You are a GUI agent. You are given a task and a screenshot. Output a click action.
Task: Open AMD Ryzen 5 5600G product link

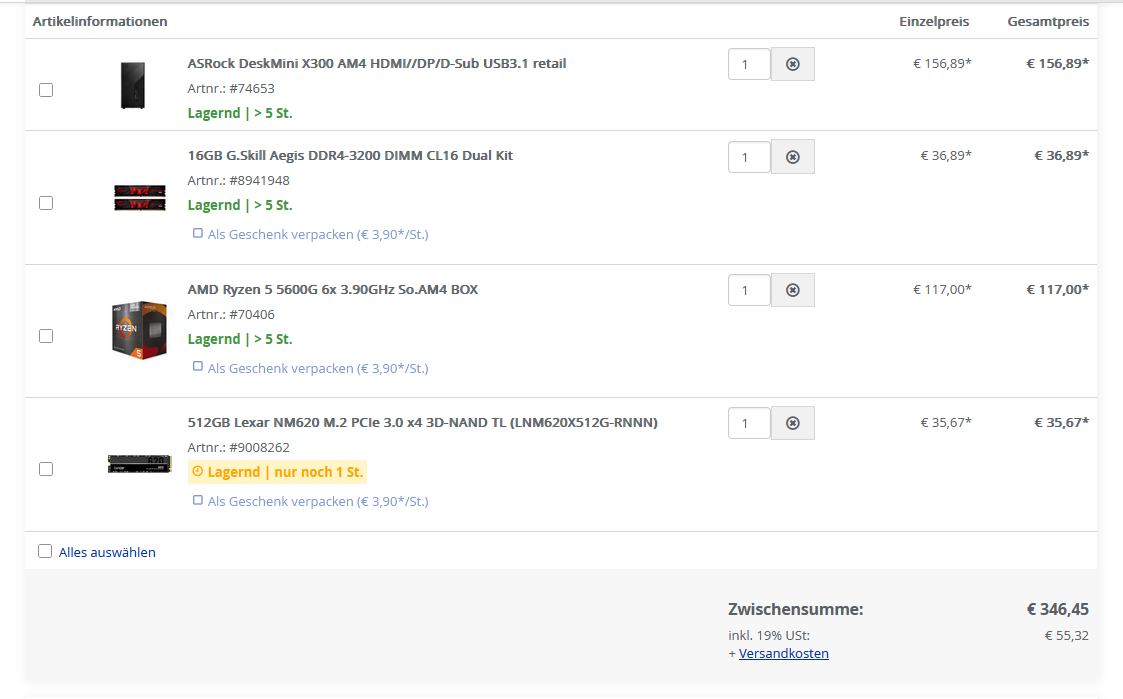(332, 289)
